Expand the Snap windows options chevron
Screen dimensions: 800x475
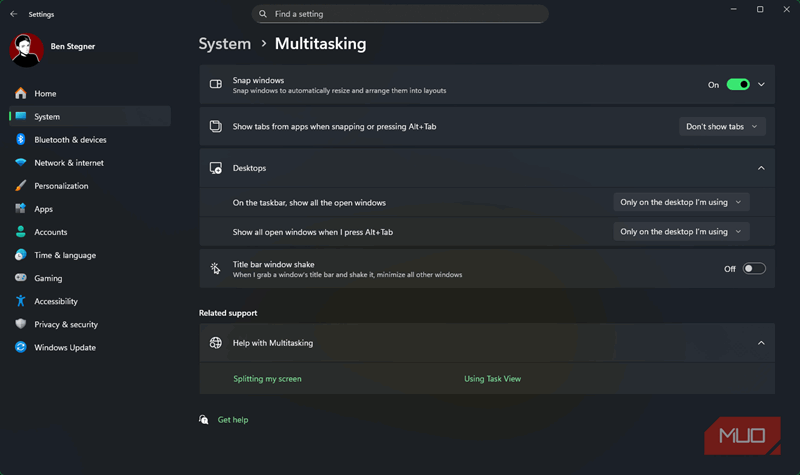pyautogui.click(x=761, y=85)
